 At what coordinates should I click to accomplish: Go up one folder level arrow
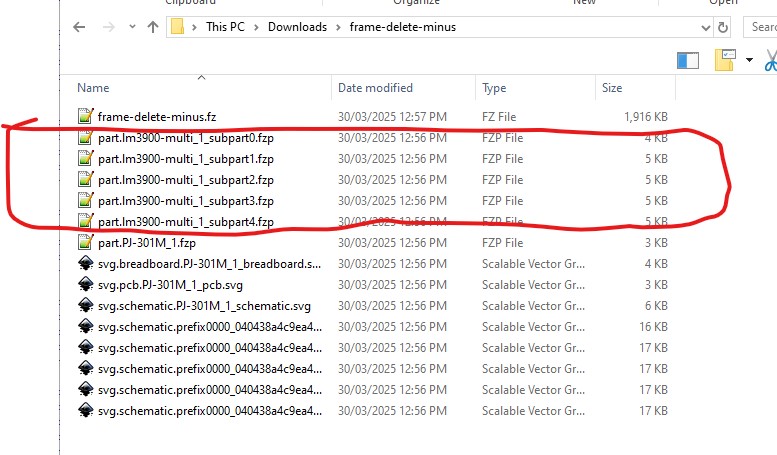152,27
